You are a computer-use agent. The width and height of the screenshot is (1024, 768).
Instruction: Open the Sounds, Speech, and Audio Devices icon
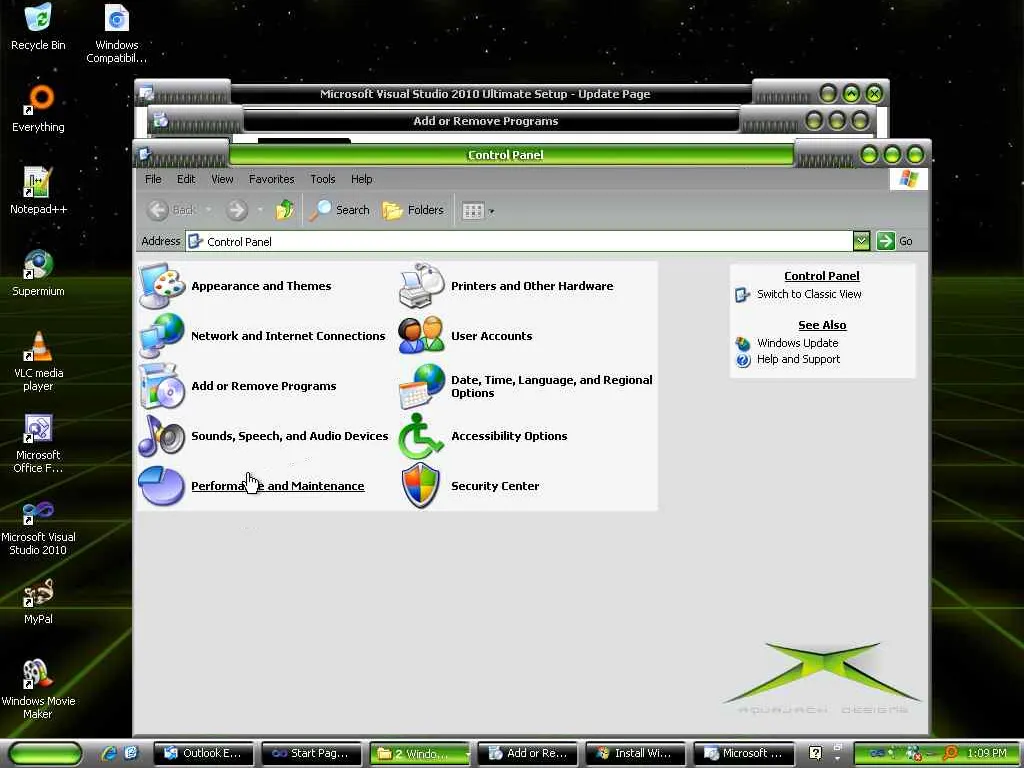click(161, 436)
